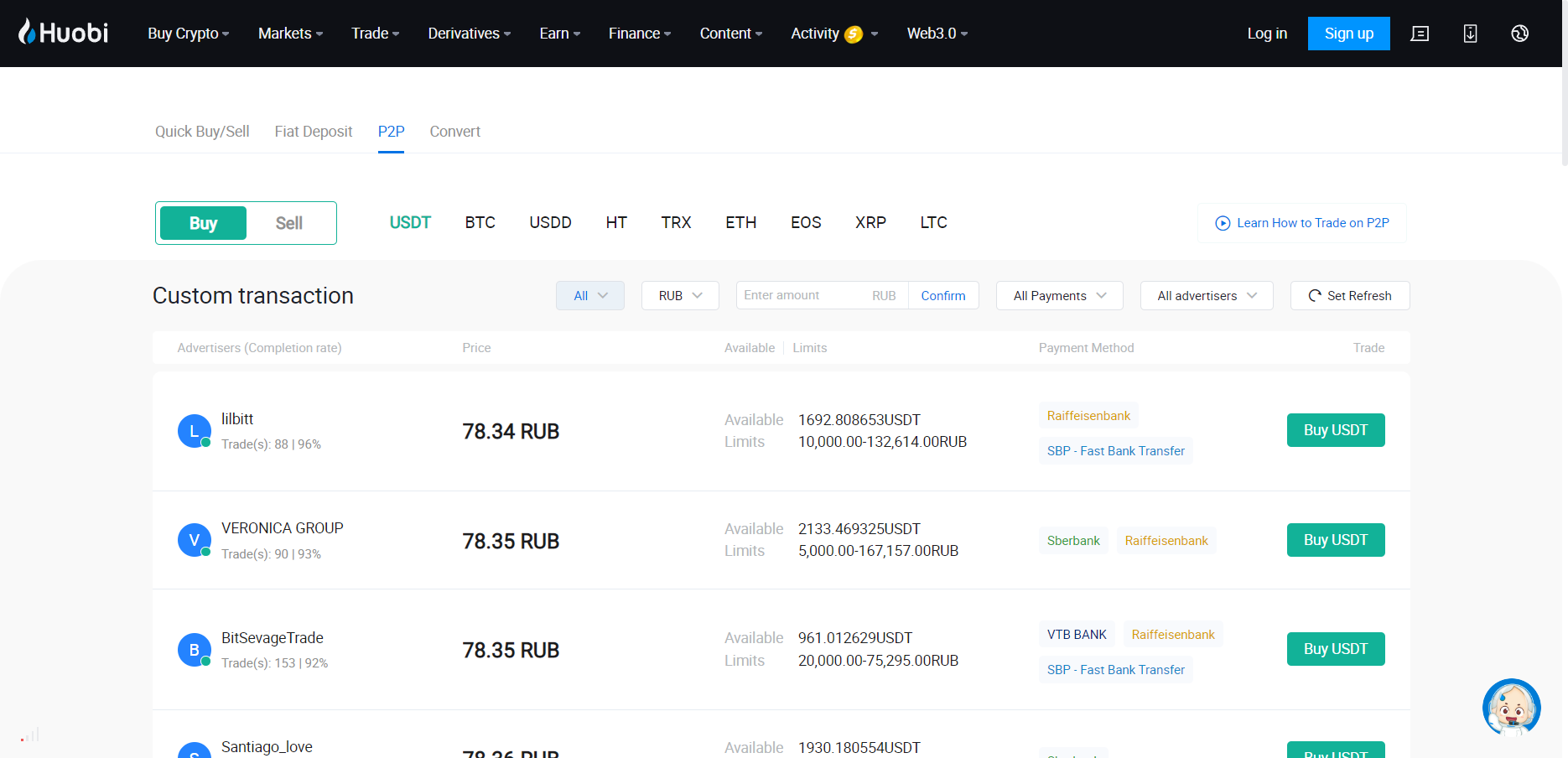The height and width of the screenshot is (758, 1568).
Task: Click the Set Refresh button
Action: pos(1349,296)
